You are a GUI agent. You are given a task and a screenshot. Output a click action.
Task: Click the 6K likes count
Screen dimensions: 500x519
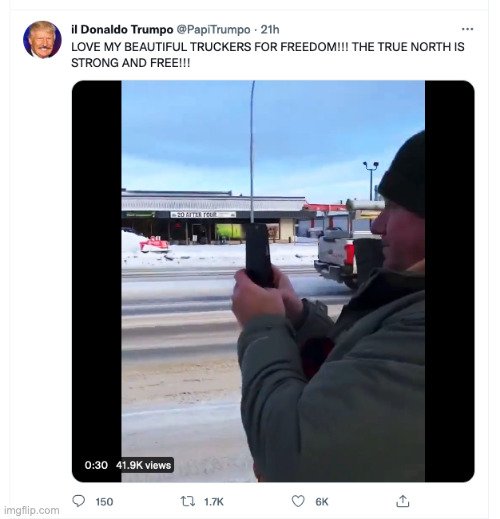tap(322, 502)
